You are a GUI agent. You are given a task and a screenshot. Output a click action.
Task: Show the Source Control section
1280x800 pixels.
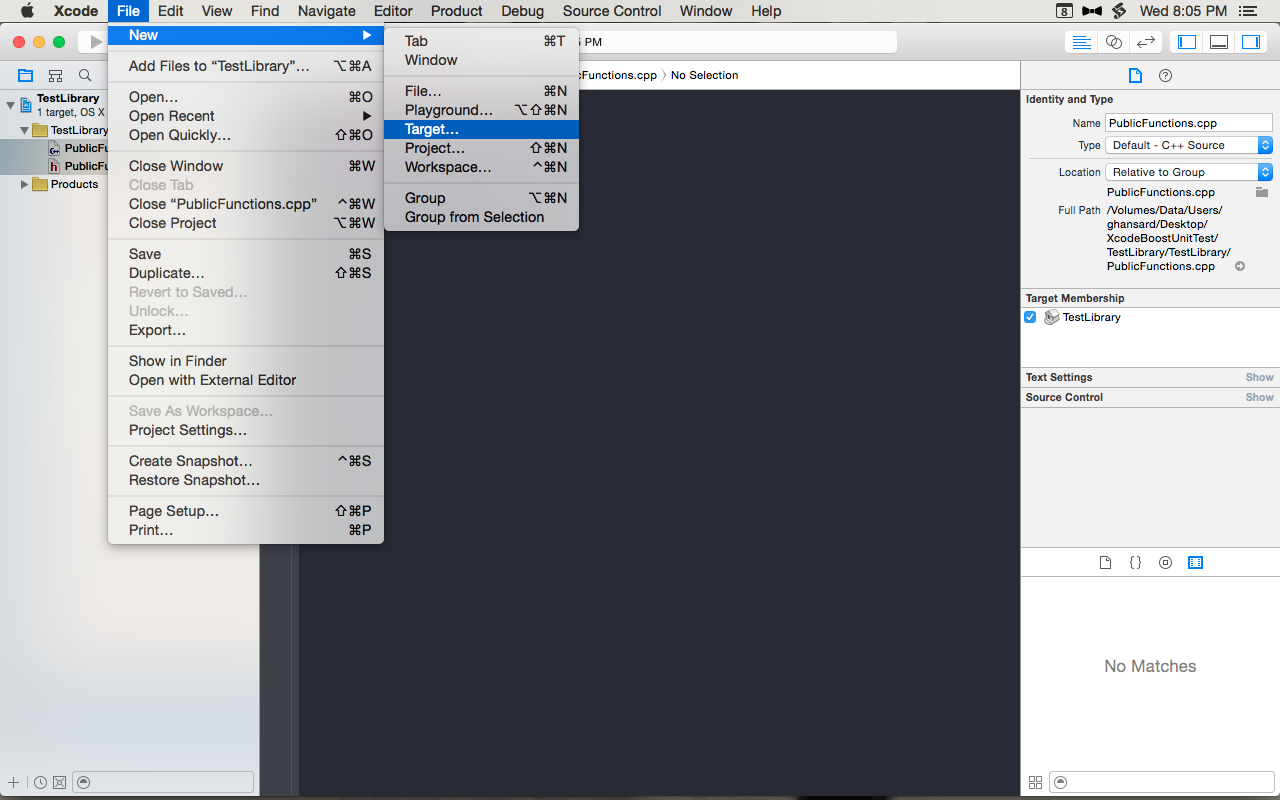(x=1259, y=397)
